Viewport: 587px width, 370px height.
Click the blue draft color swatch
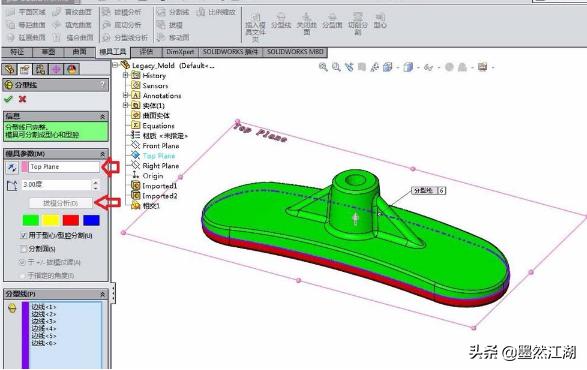click(x=91, y=220)
